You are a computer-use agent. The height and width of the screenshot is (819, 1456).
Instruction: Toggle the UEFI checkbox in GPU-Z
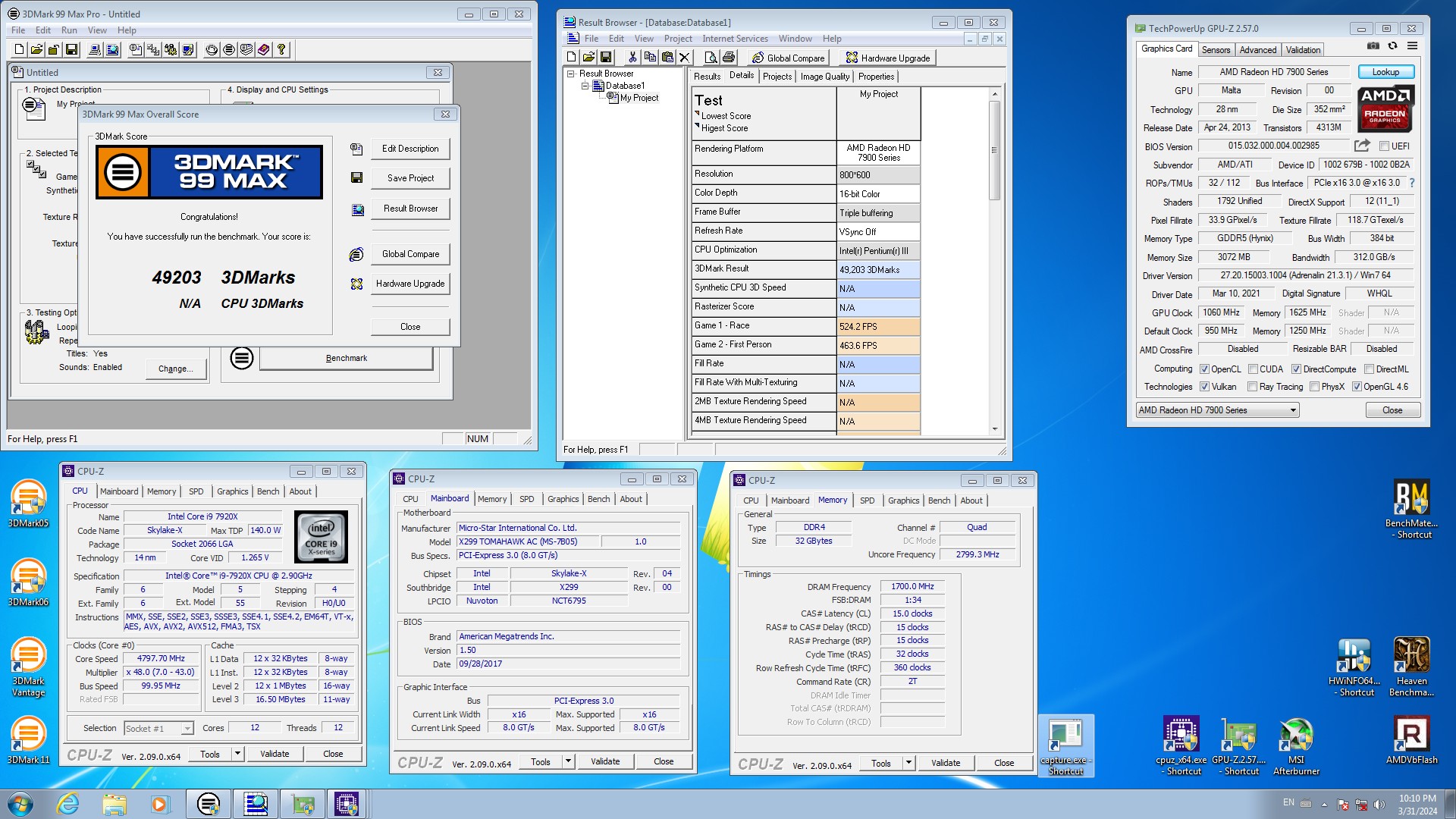pyautogui.click(x=1384, y=146)
